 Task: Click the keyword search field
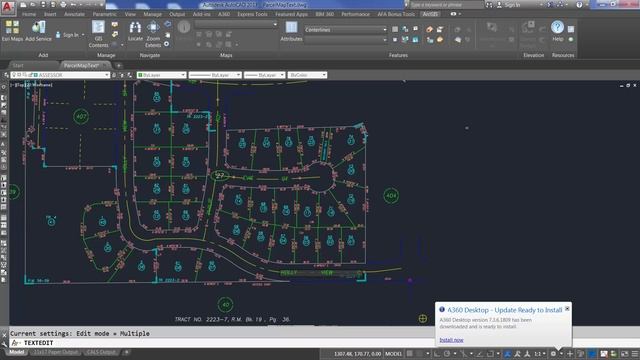[x=446, y=5]
